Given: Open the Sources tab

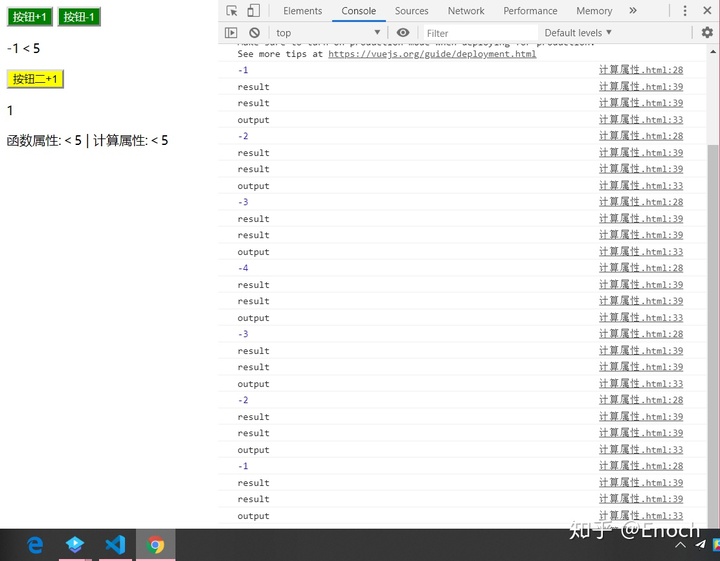Looking at the screenshot, I should (x=411, y=11).
